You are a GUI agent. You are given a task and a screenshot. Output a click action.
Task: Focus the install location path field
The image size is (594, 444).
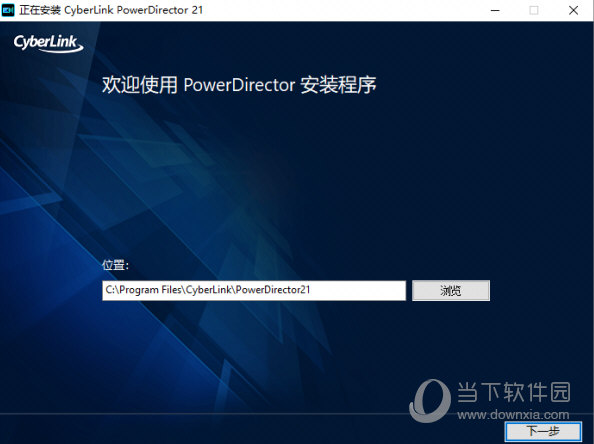click(254, 291)
